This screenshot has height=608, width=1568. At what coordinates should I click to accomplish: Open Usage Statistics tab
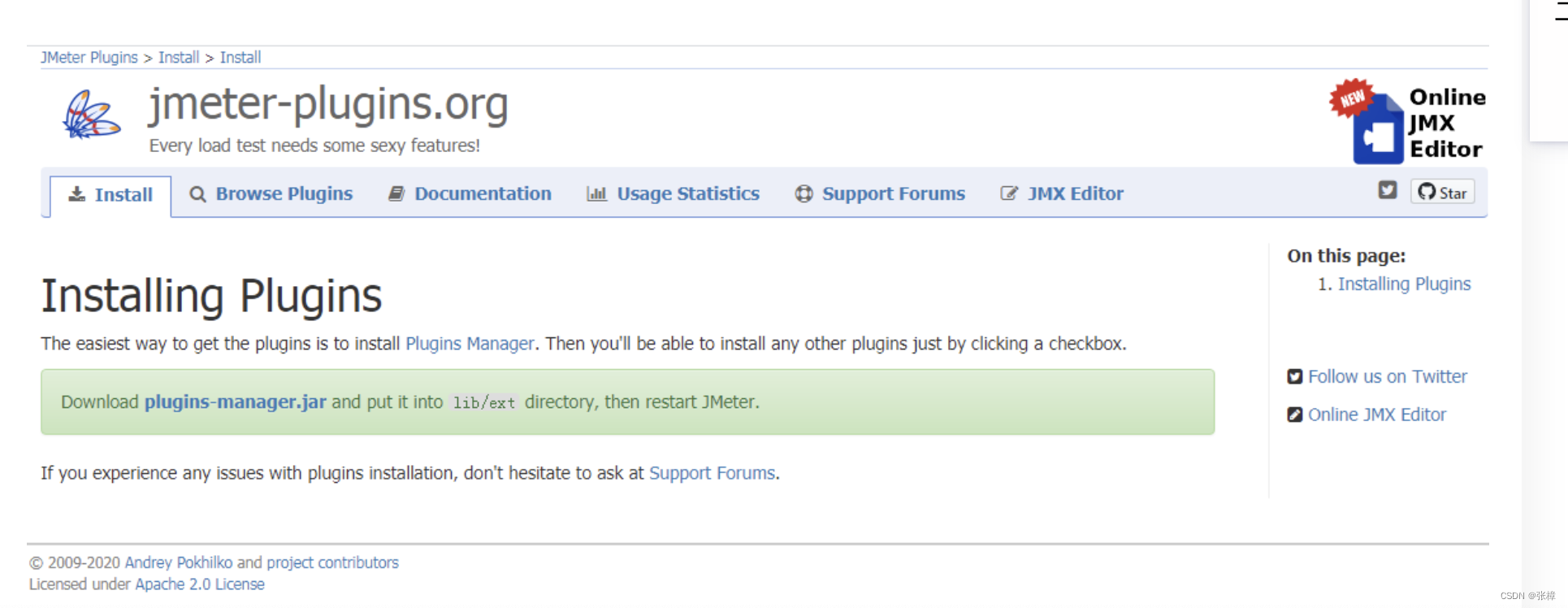673,194
